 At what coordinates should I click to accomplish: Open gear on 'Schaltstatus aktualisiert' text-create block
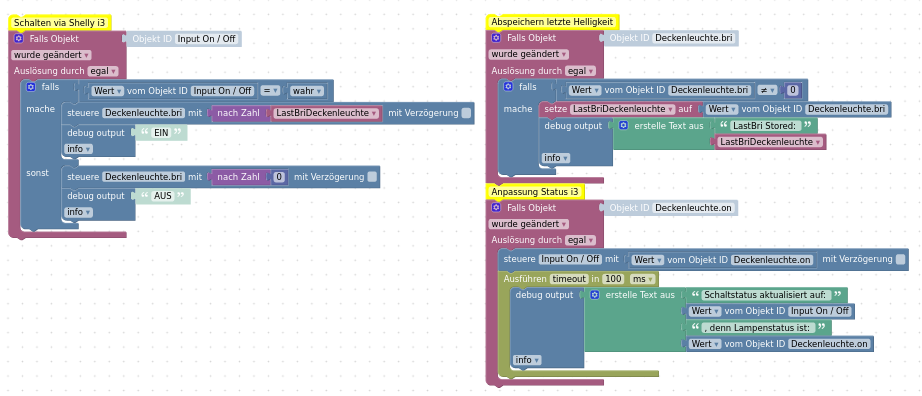click(x=595, y=295)
